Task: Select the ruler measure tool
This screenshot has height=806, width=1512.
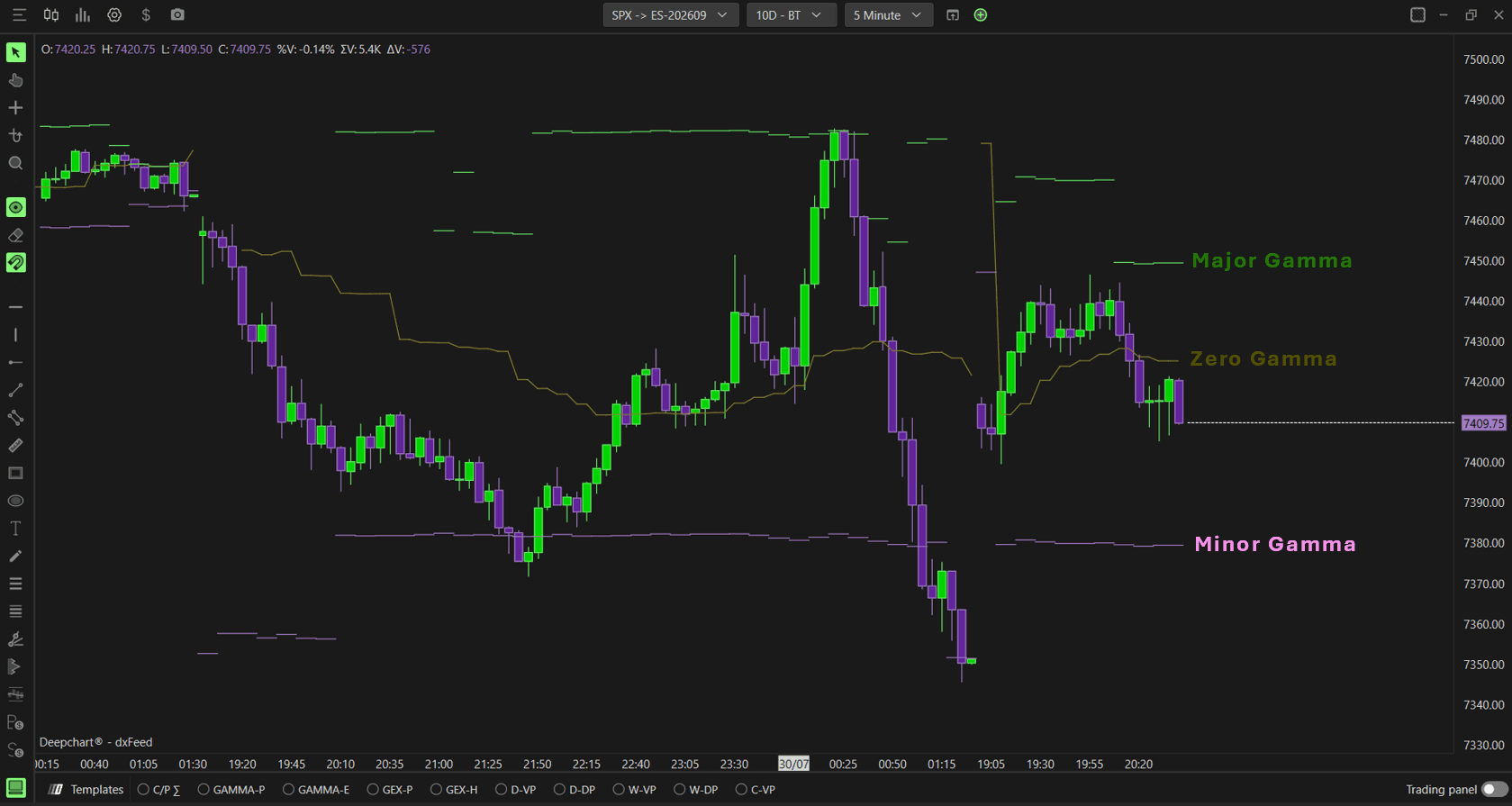Action: (15, 446)
